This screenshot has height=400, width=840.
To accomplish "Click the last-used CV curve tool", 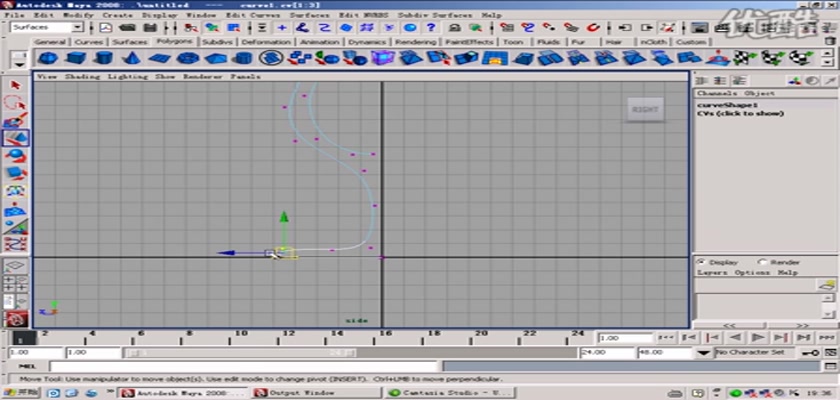I will 16,244.
